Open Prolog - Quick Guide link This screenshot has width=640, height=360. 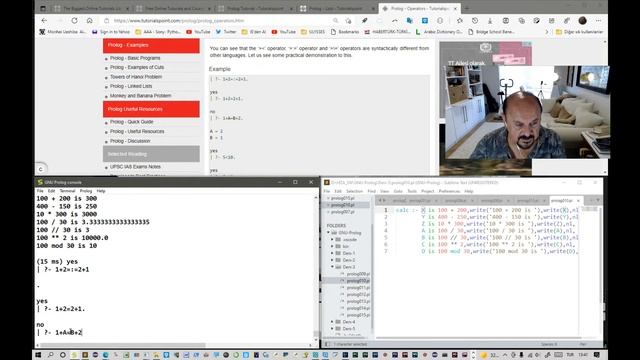131,122
